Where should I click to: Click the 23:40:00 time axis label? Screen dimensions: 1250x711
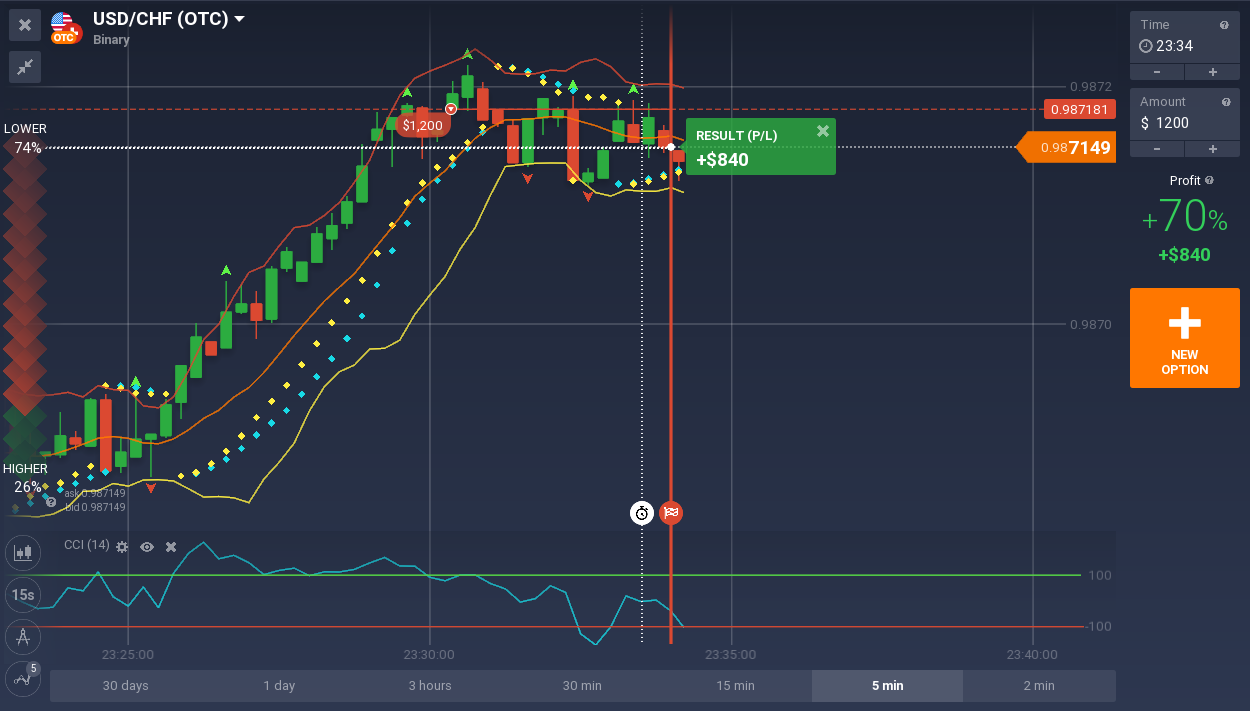[x=1032, y=655]
